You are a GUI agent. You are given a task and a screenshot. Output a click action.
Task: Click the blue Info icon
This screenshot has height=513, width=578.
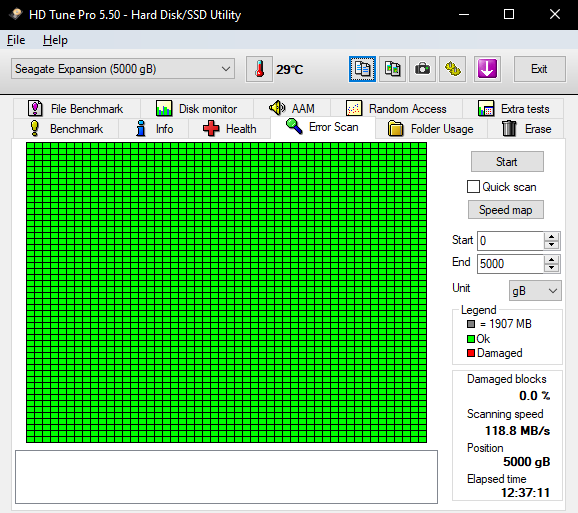[140, 129]
